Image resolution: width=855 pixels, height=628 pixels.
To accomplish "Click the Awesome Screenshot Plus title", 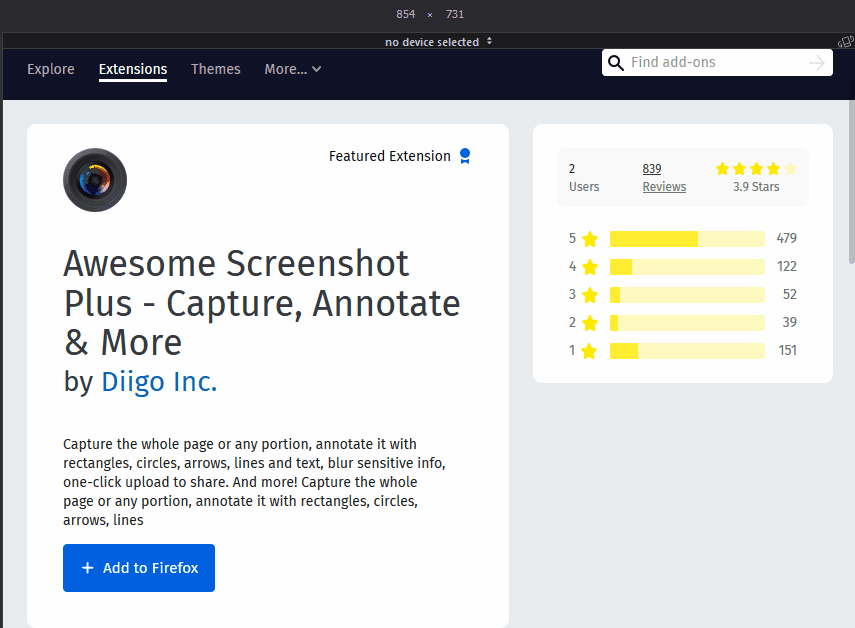I will pyautogui.click(x=262, y=303).
